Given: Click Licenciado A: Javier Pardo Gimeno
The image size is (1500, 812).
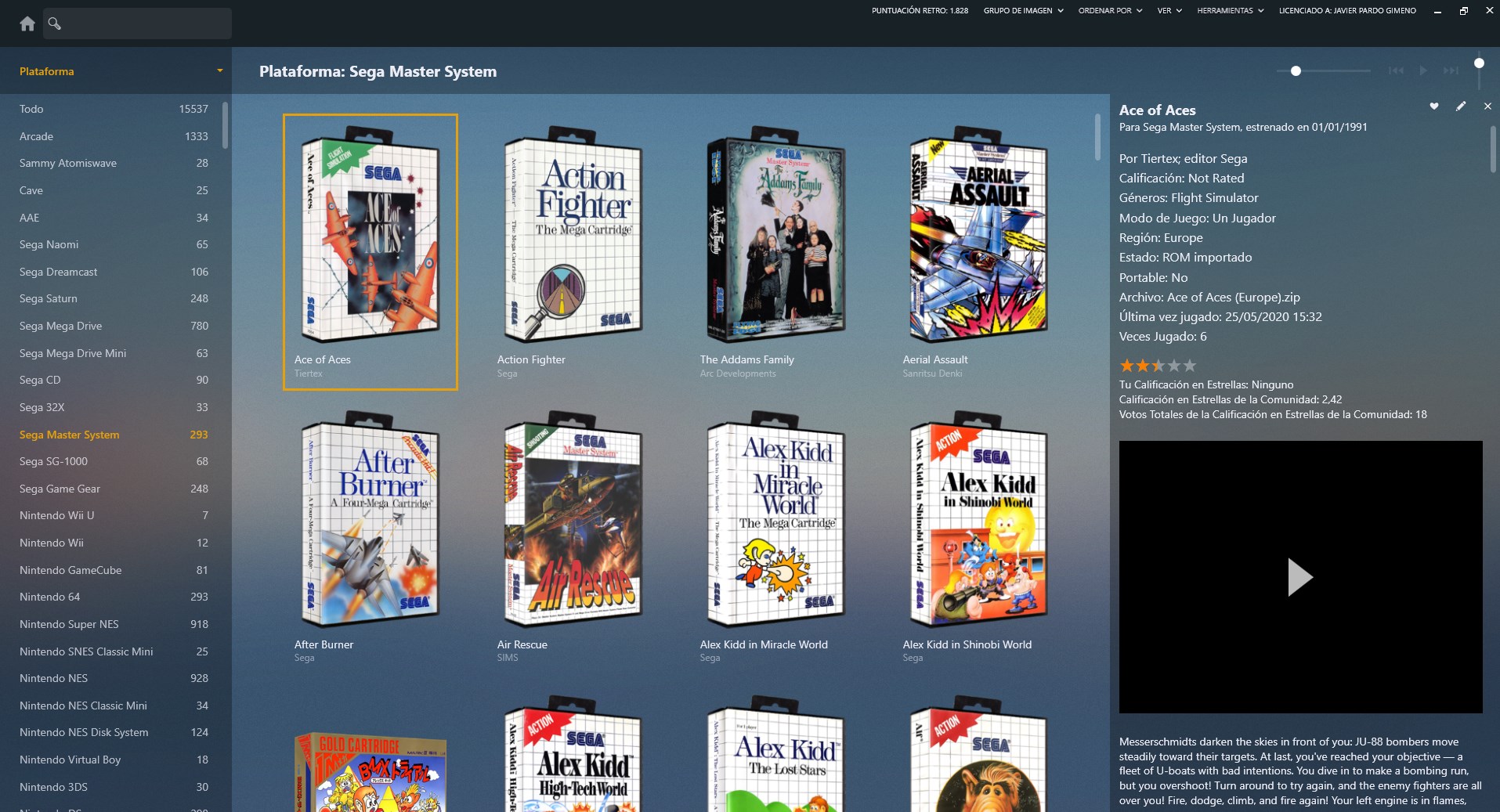Looking at the screenshot, I should 1347,11.
